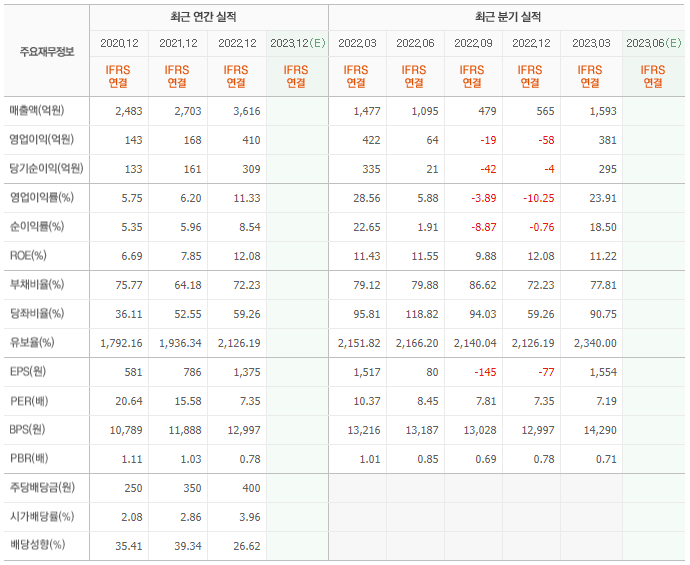690x565 pixels.
Task: Select the 'ROE(%)' row label
Action: [x=28, y=256]
